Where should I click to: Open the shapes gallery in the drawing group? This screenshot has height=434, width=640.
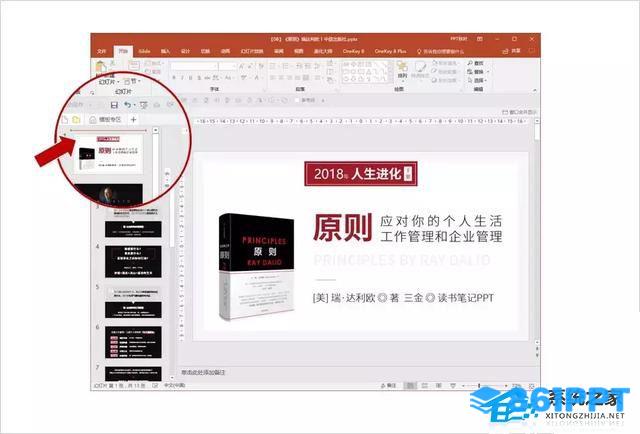click(x=365, y=72)
